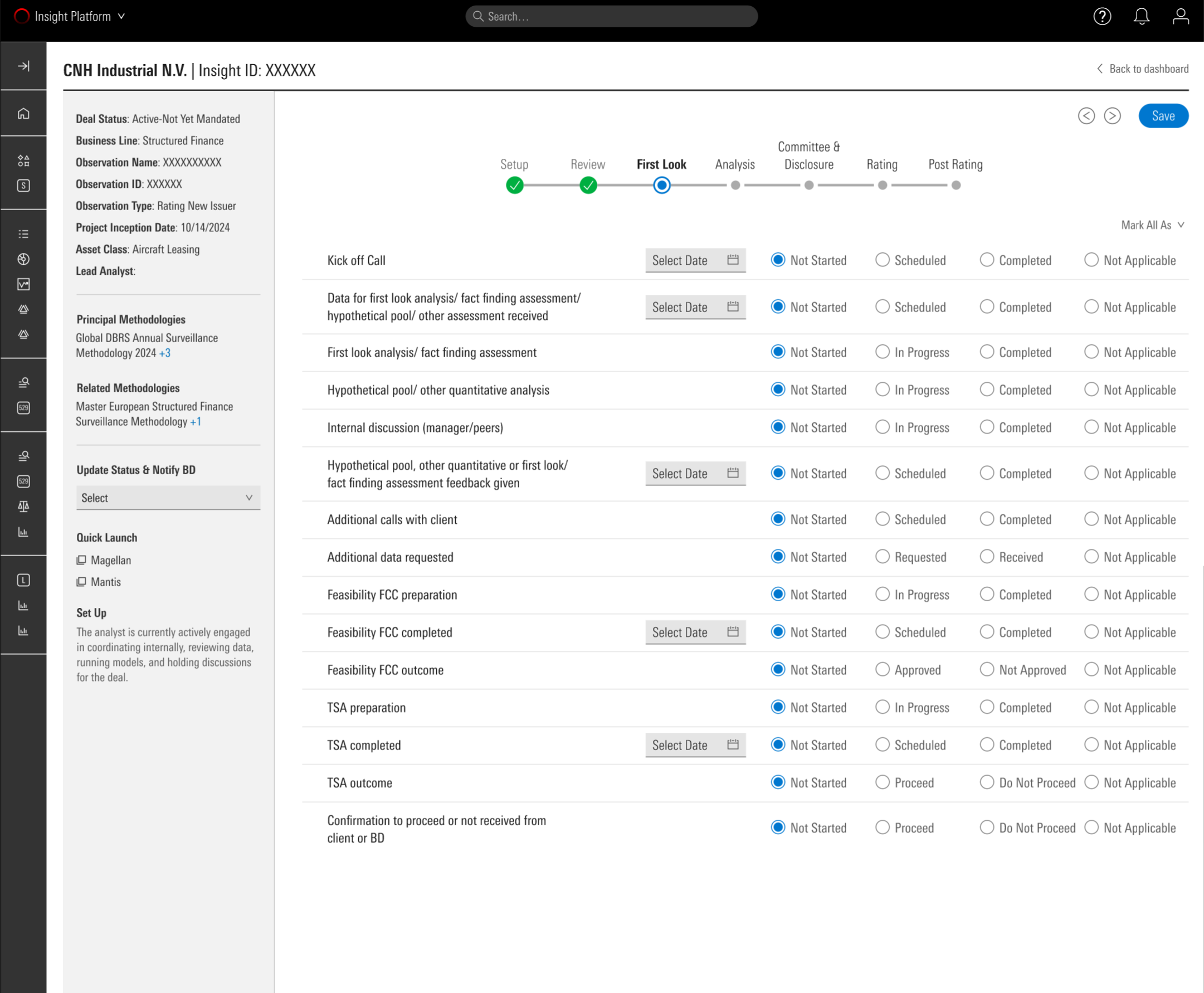Viewport: 1204px width, 993px height.
Task: Switch to the Setup step
Action: click(514, 165)
